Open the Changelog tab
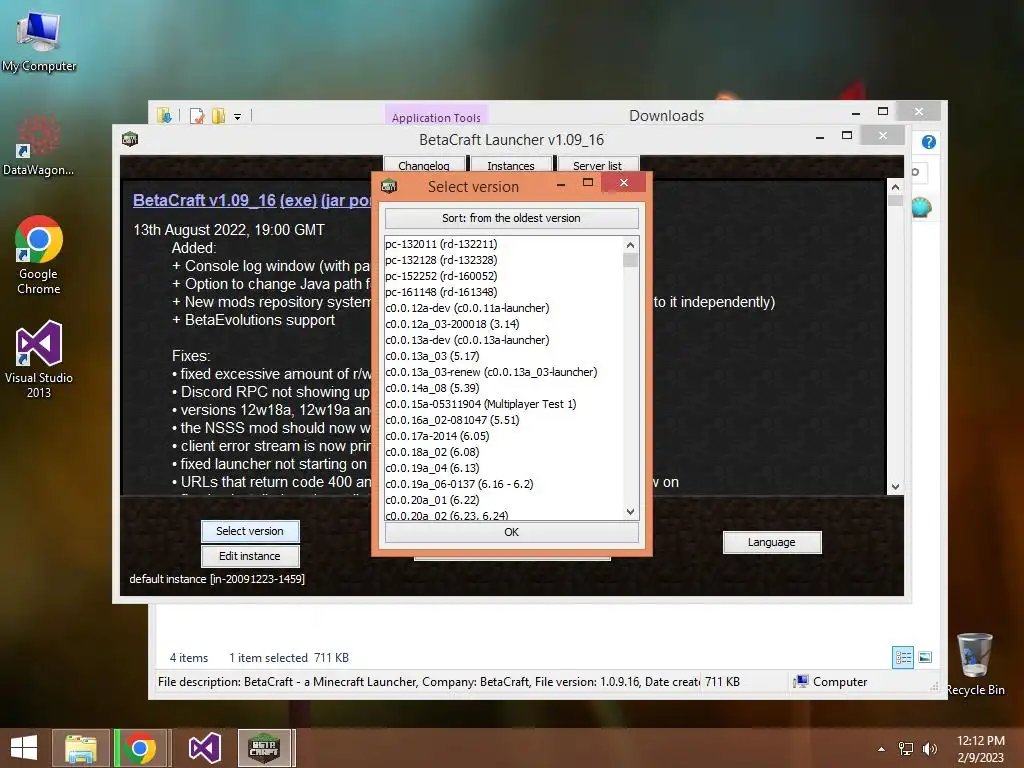 424,165
